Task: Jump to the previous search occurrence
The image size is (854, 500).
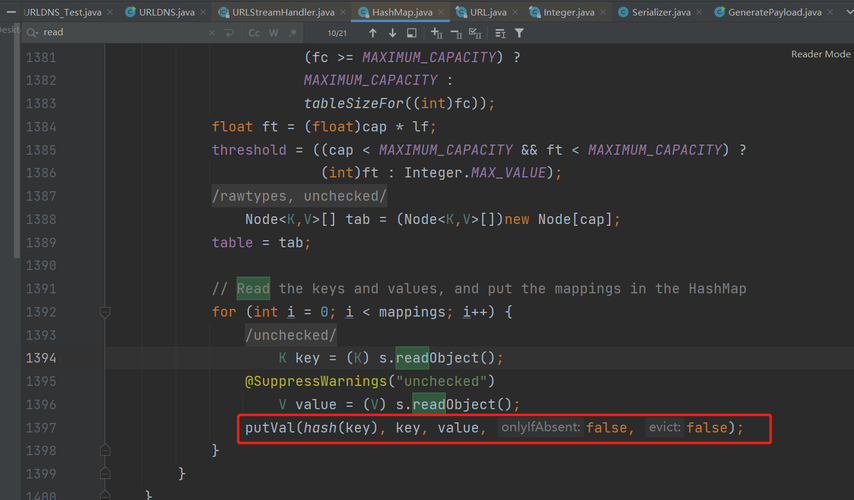Action: pos(373,33)
